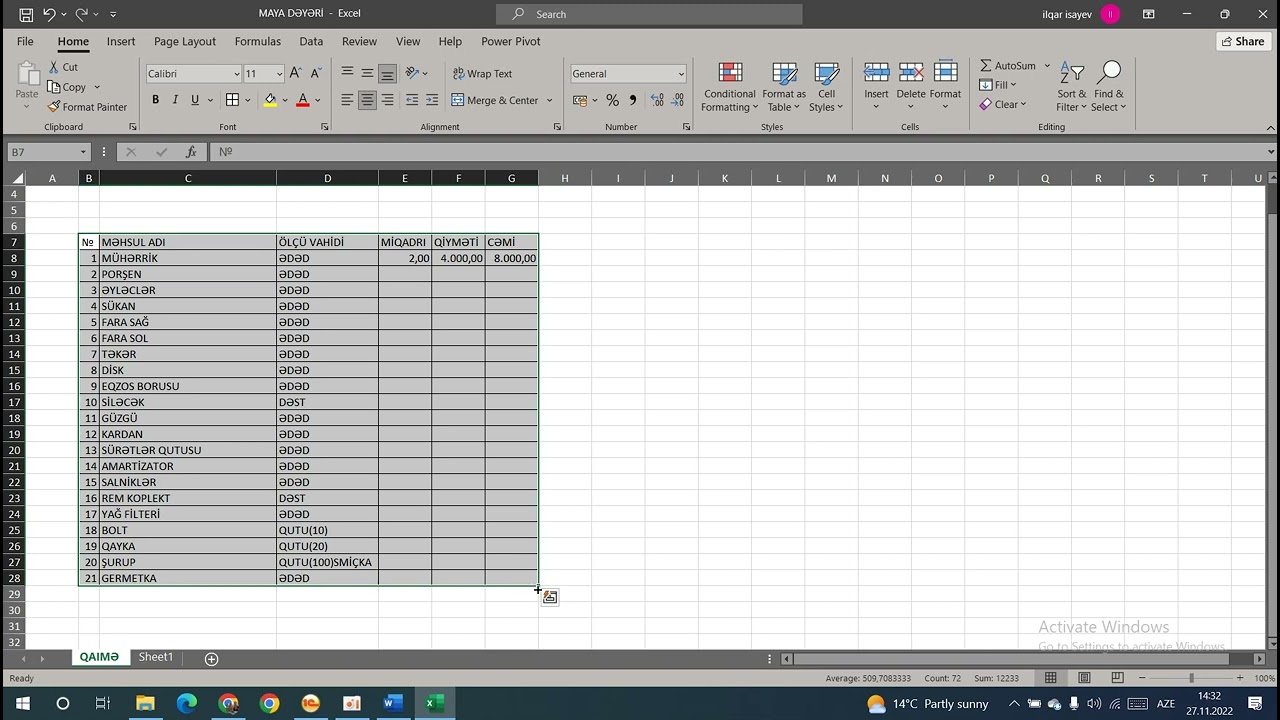Image resolution: width=1280 pixels, height=720 pixels.
Task: Open Excel from the Windows taskbar
Action: click(x=435, y=703)
